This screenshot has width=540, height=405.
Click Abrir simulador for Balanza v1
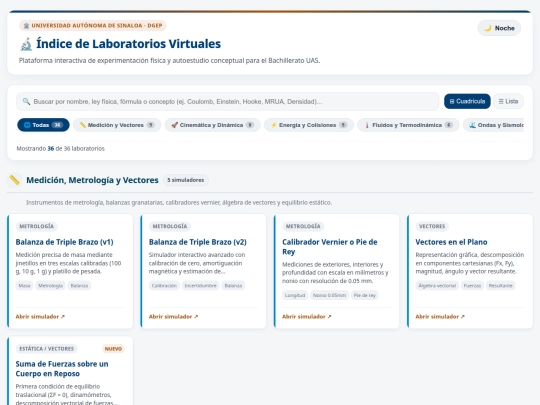(x=40, y=316)
